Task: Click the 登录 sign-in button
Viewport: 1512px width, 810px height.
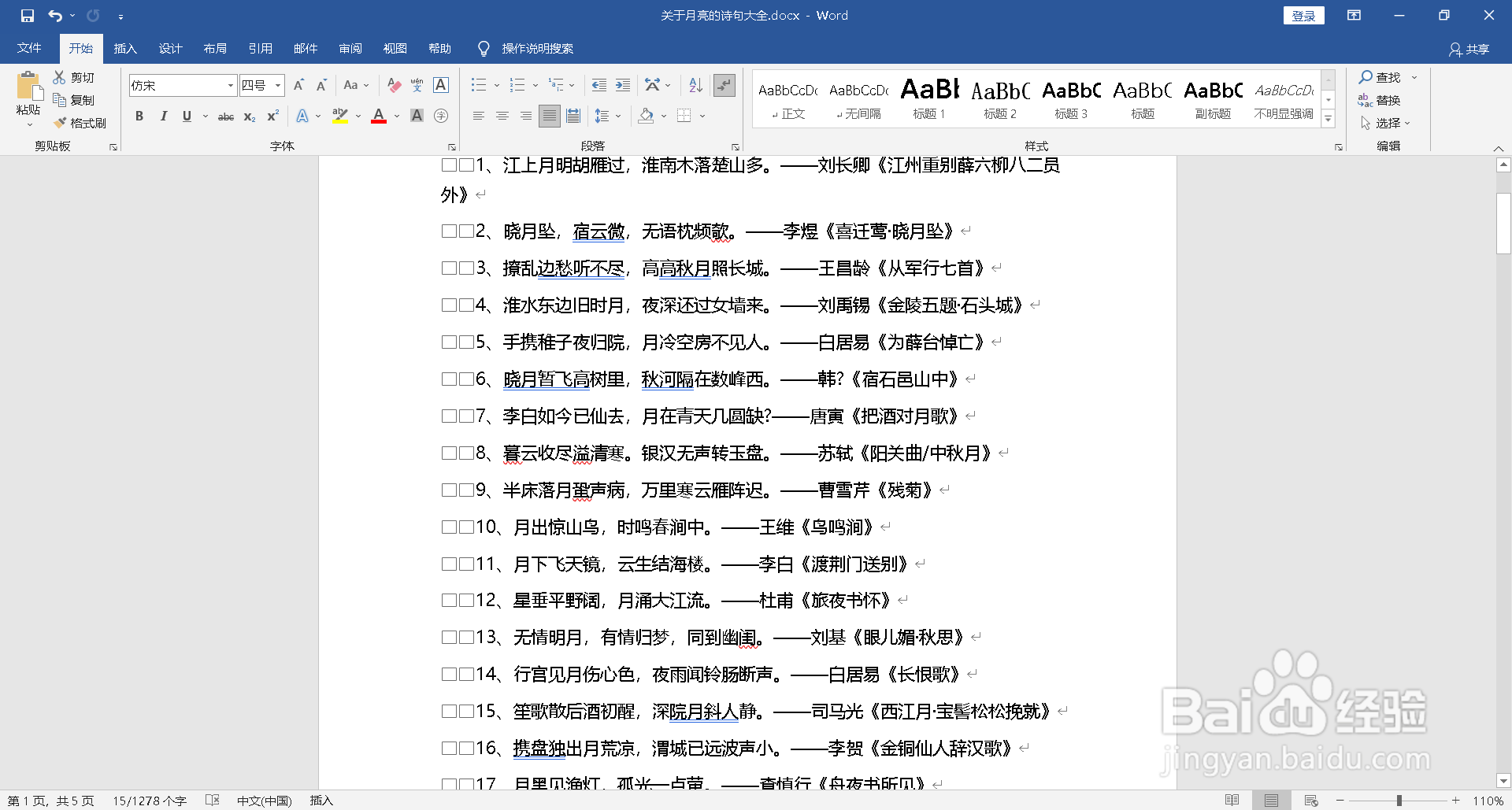Action: tap(1304, 16)
